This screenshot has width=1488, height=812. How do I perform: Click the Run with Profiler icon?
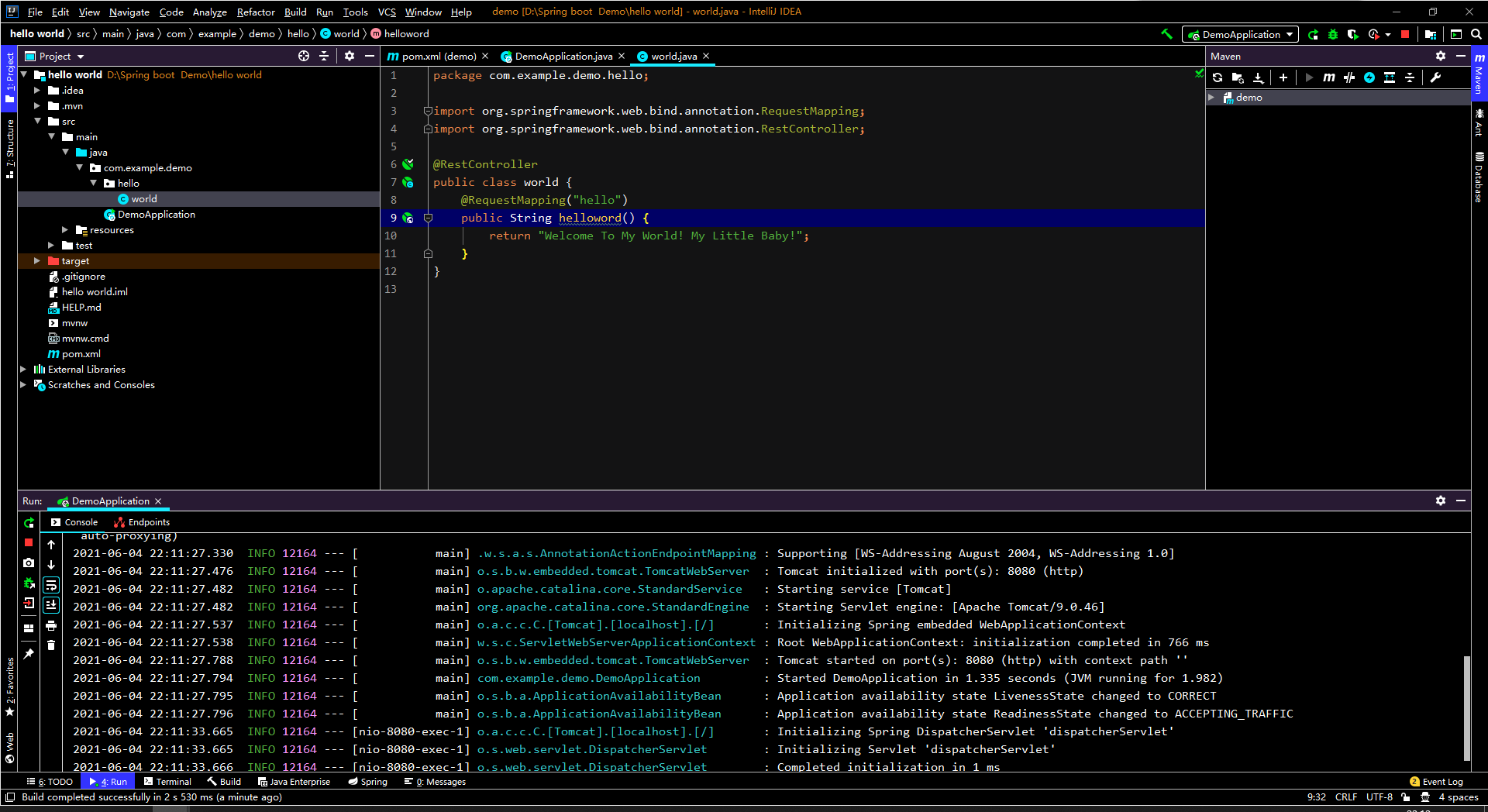(x=1373, y=34)
